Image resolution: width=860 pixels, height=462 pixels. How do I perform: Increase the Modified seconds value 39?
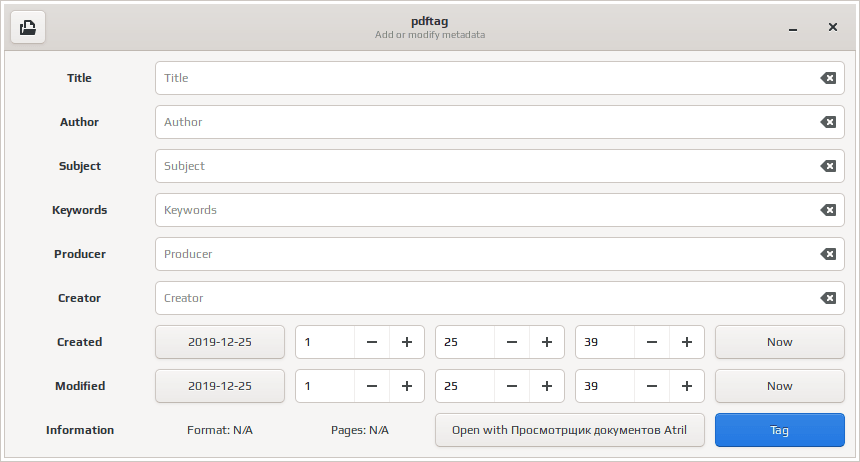[x=687, y=386]
